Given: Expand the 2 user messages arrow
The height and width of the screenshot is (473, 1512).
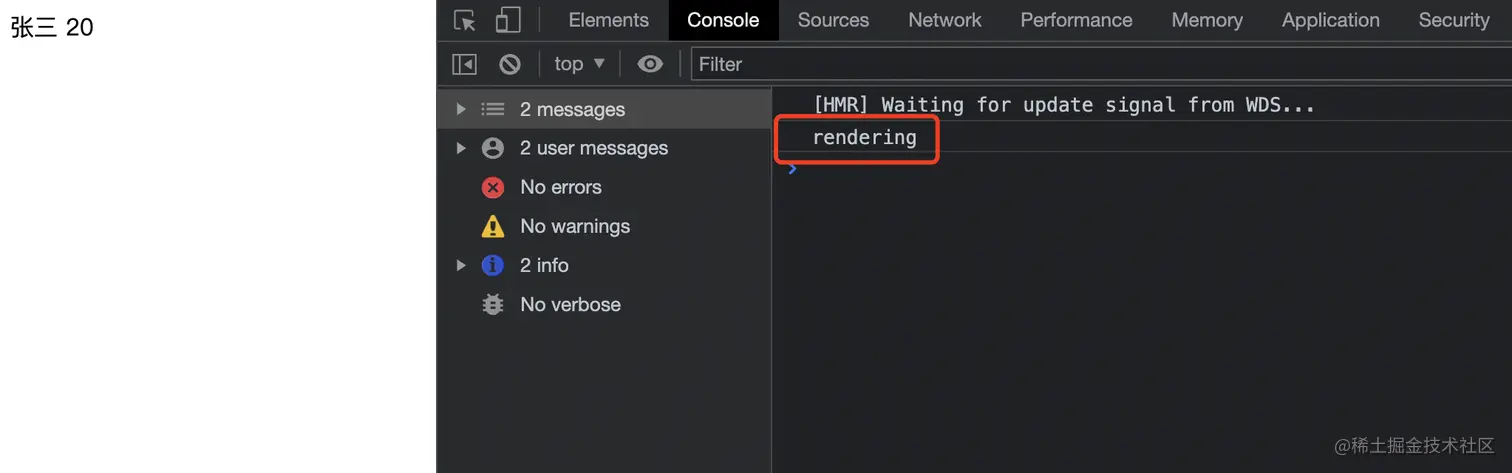Looking at the screenshot, I should [461, 148].
